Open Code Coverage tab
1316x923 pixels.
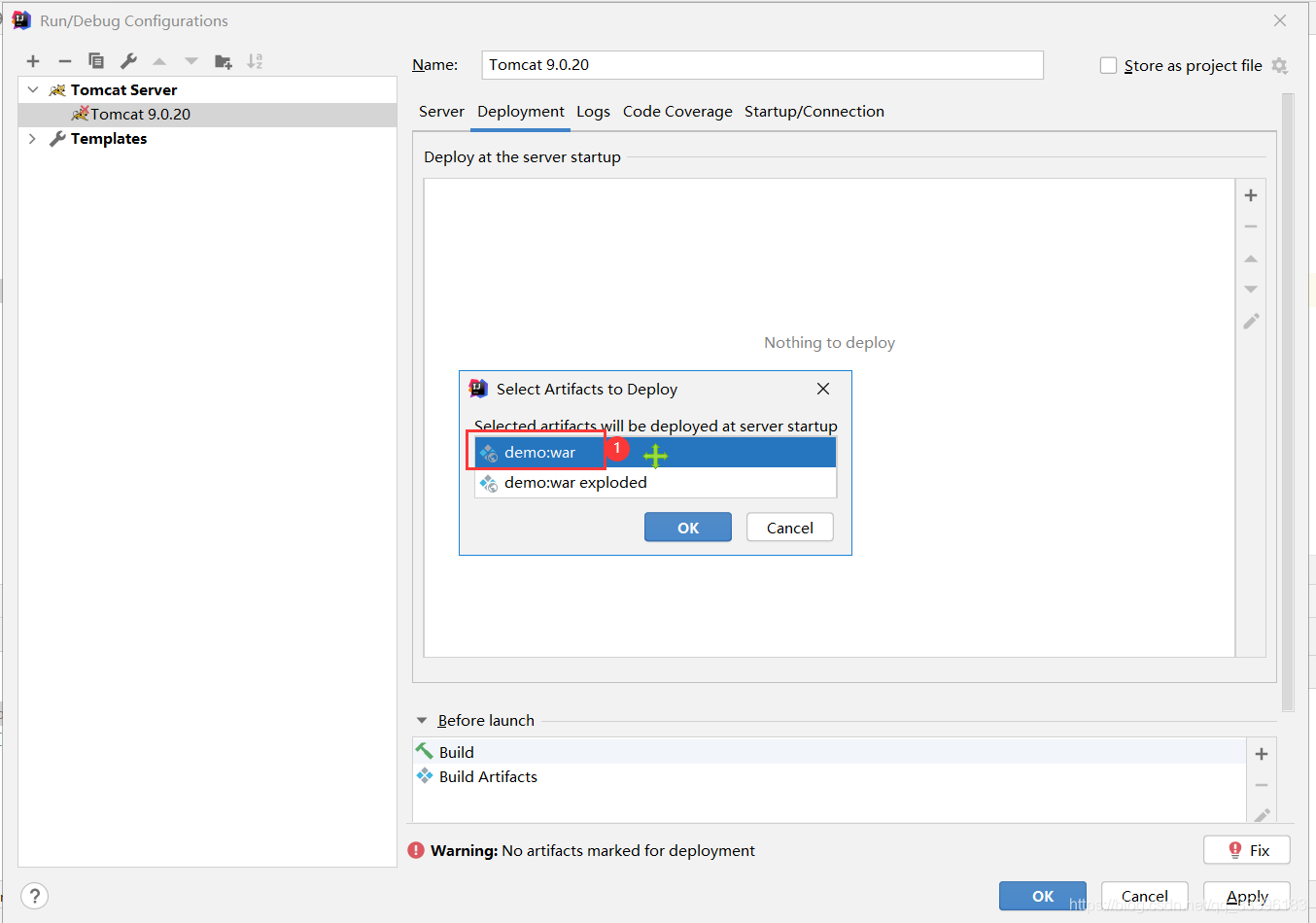pos(677,112)
